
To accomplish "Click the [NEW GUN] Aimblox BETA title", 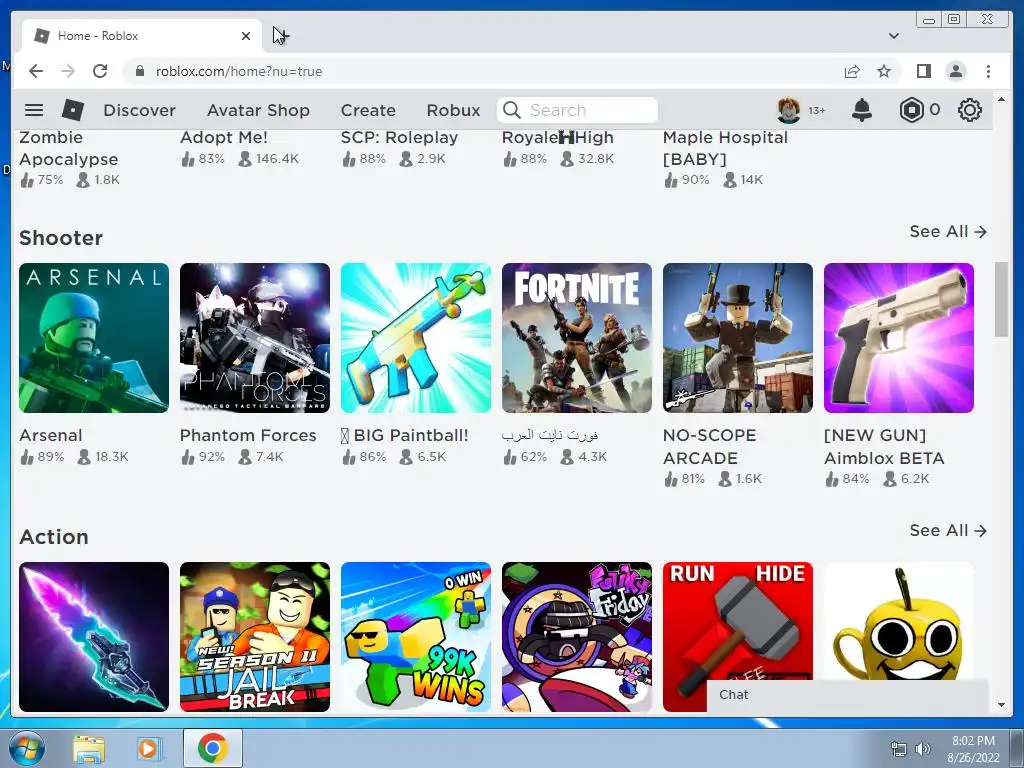I will coord(884,447).
